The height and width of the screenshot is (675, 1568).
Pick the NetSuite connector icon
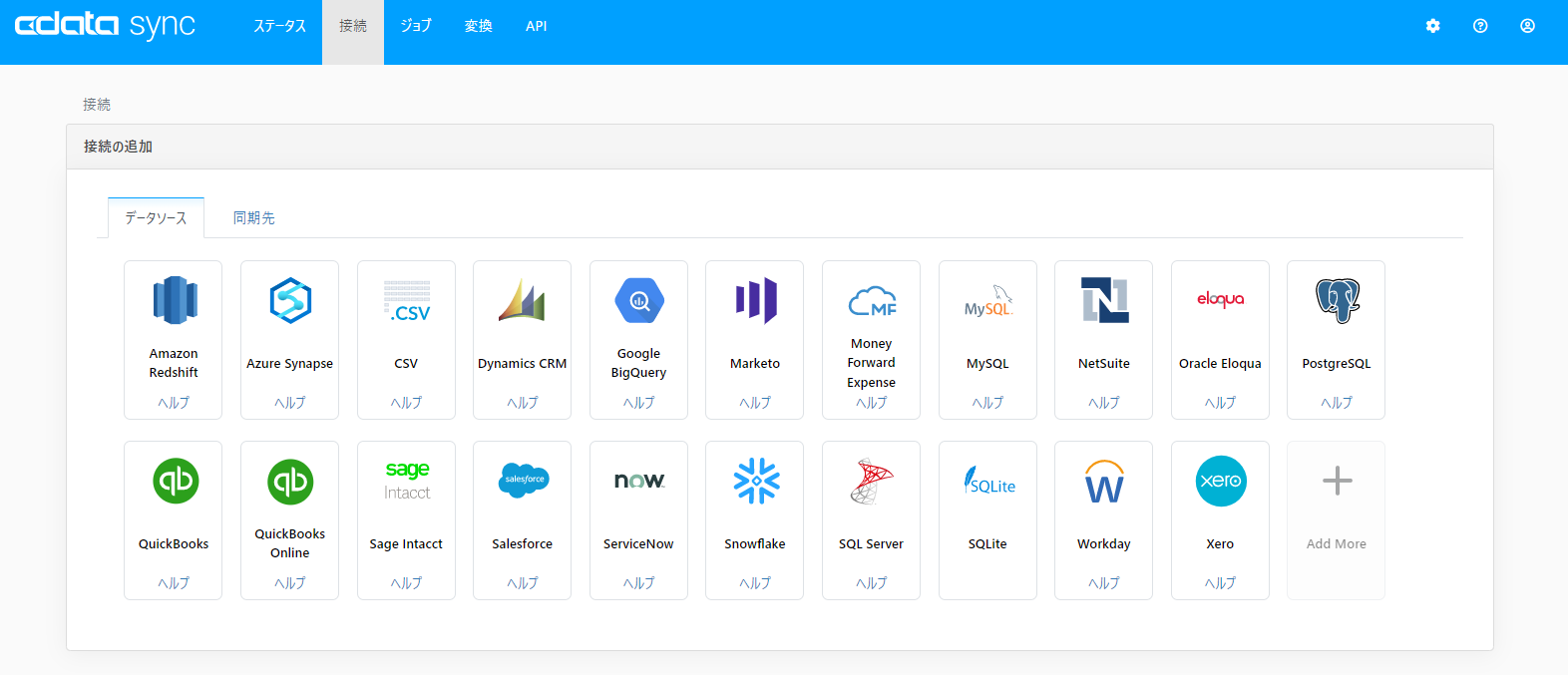[1105, 300]
